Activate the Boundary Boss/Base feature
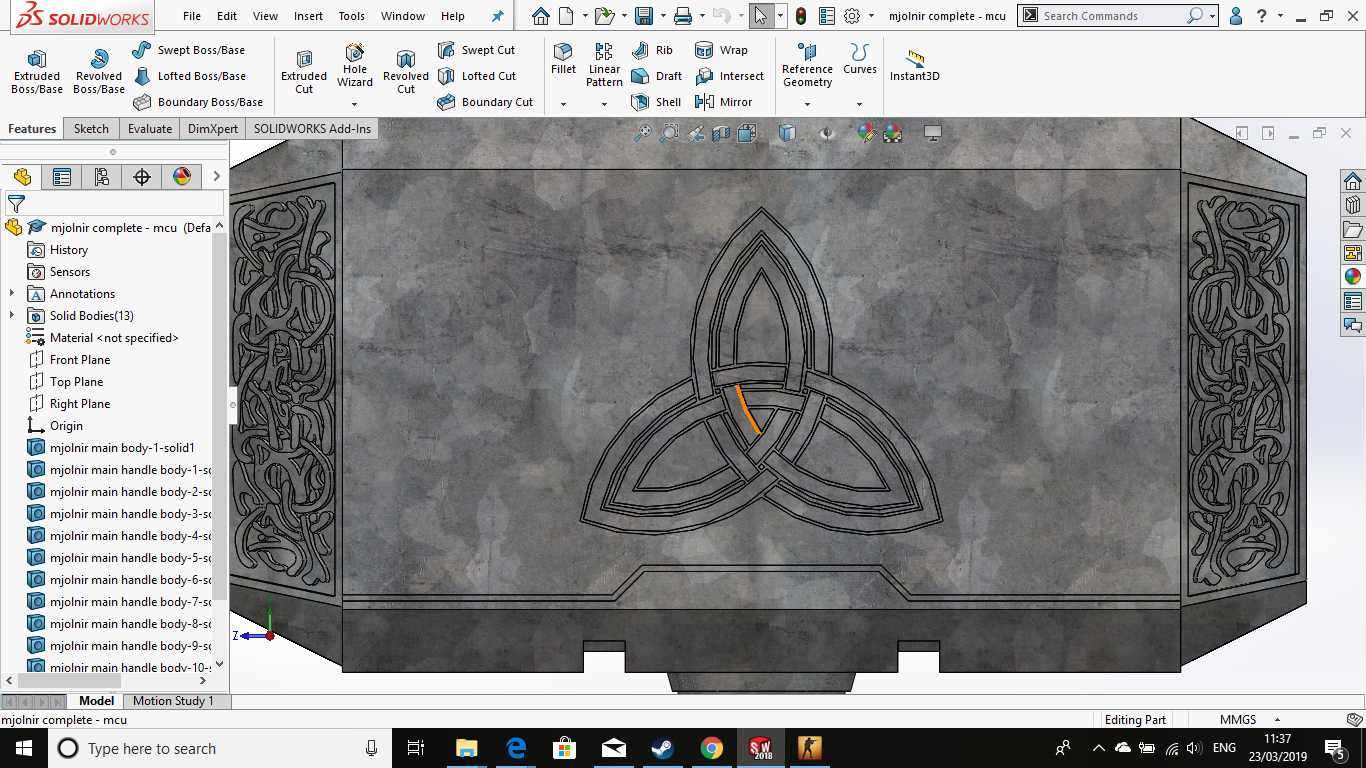 (197, 102)
